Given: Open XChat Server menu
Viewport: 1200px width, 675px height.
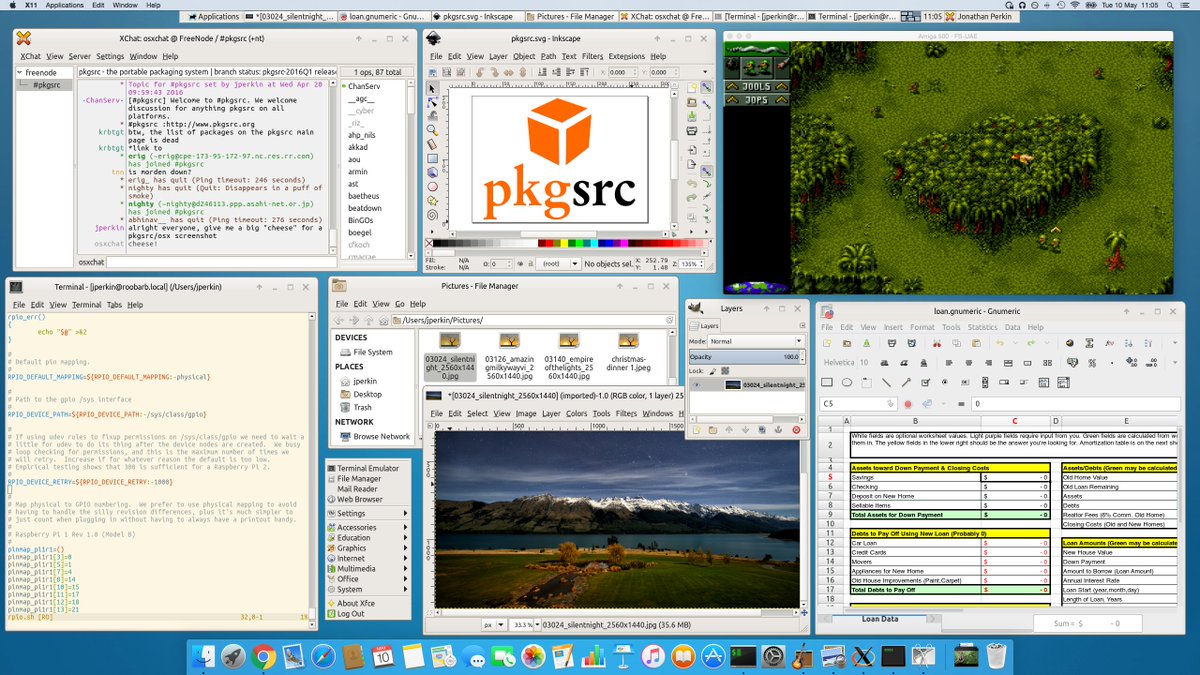Looking at the screenshot, I should point(79,56).
